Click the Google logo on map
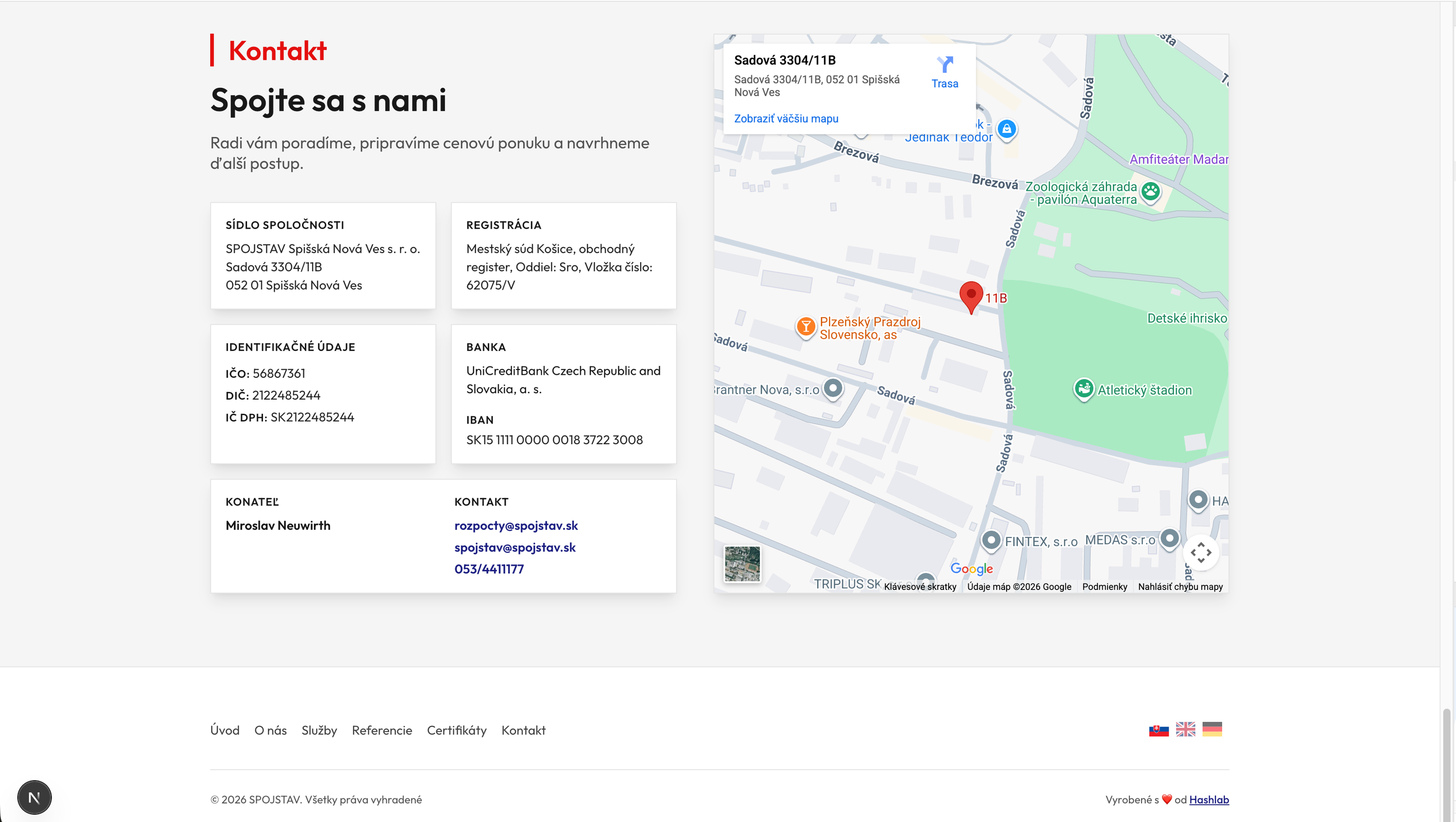The height and width of the screenshot is (822, 1456). [971, 569]
